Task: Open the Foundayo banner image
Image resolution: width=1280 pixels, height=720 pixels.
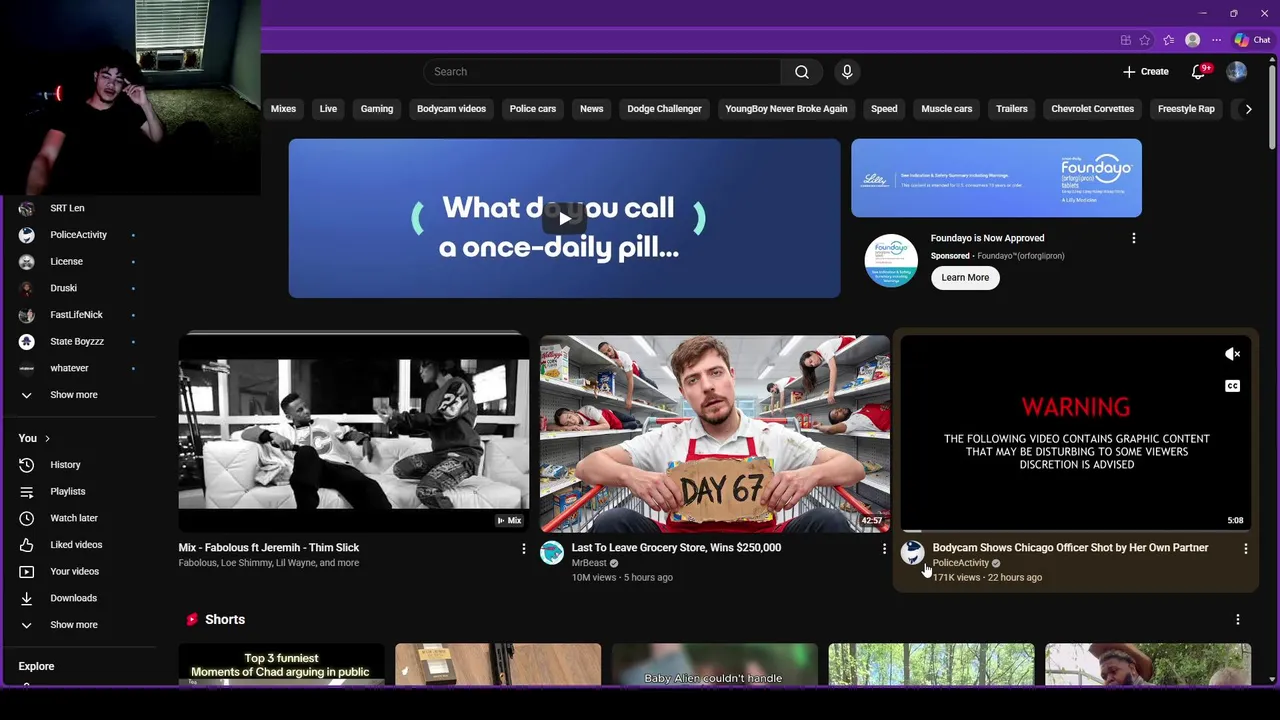Action: pos(996,178)
